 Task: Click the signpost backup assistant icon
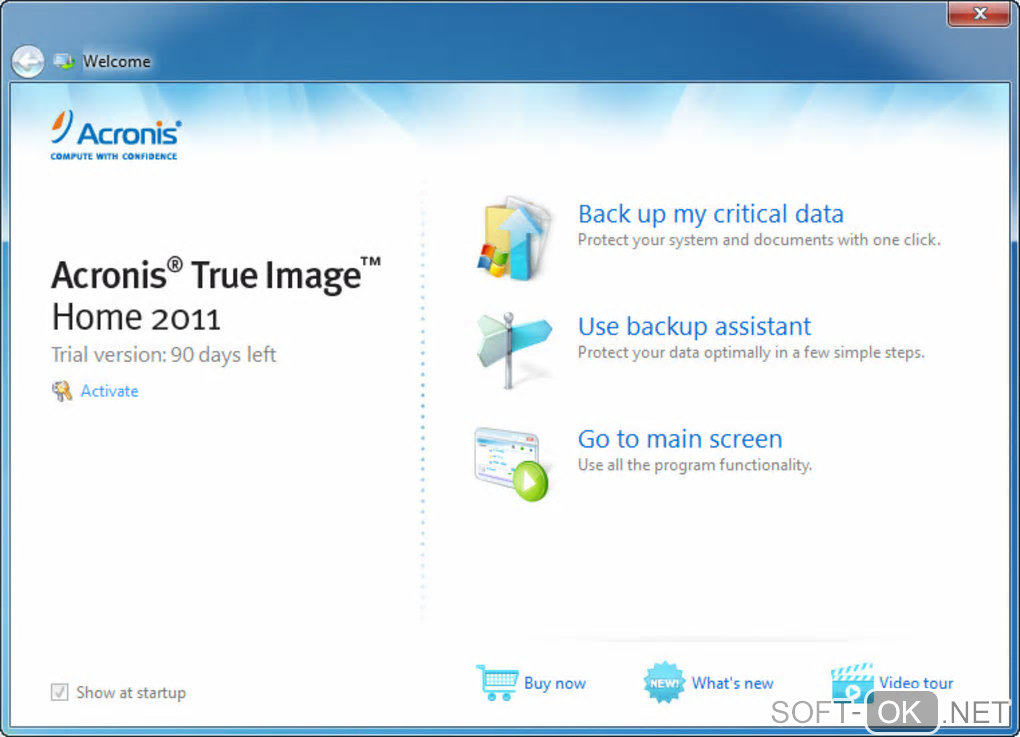513,349
